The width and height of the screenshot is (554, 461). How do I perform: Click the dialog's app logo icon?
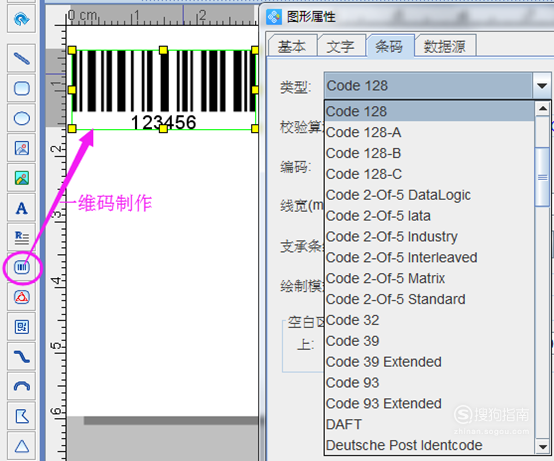(x=274, y=17)
